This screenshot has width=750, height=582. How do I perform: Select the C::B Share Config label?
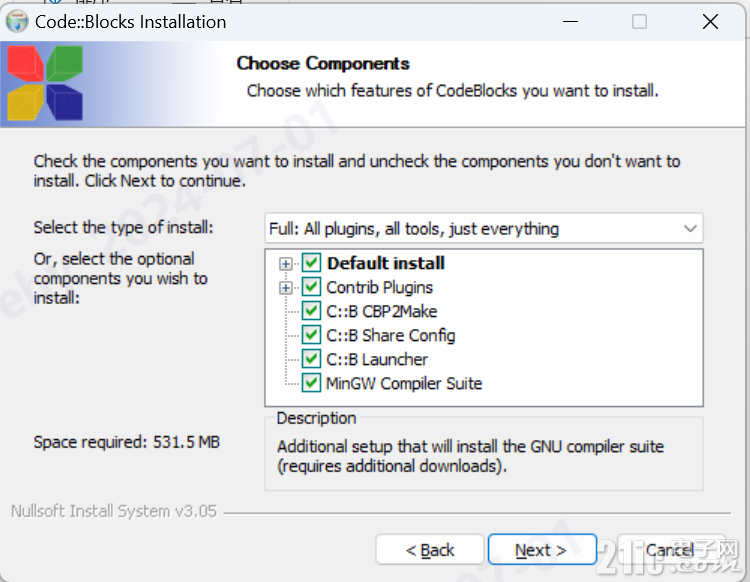point(390,335)
